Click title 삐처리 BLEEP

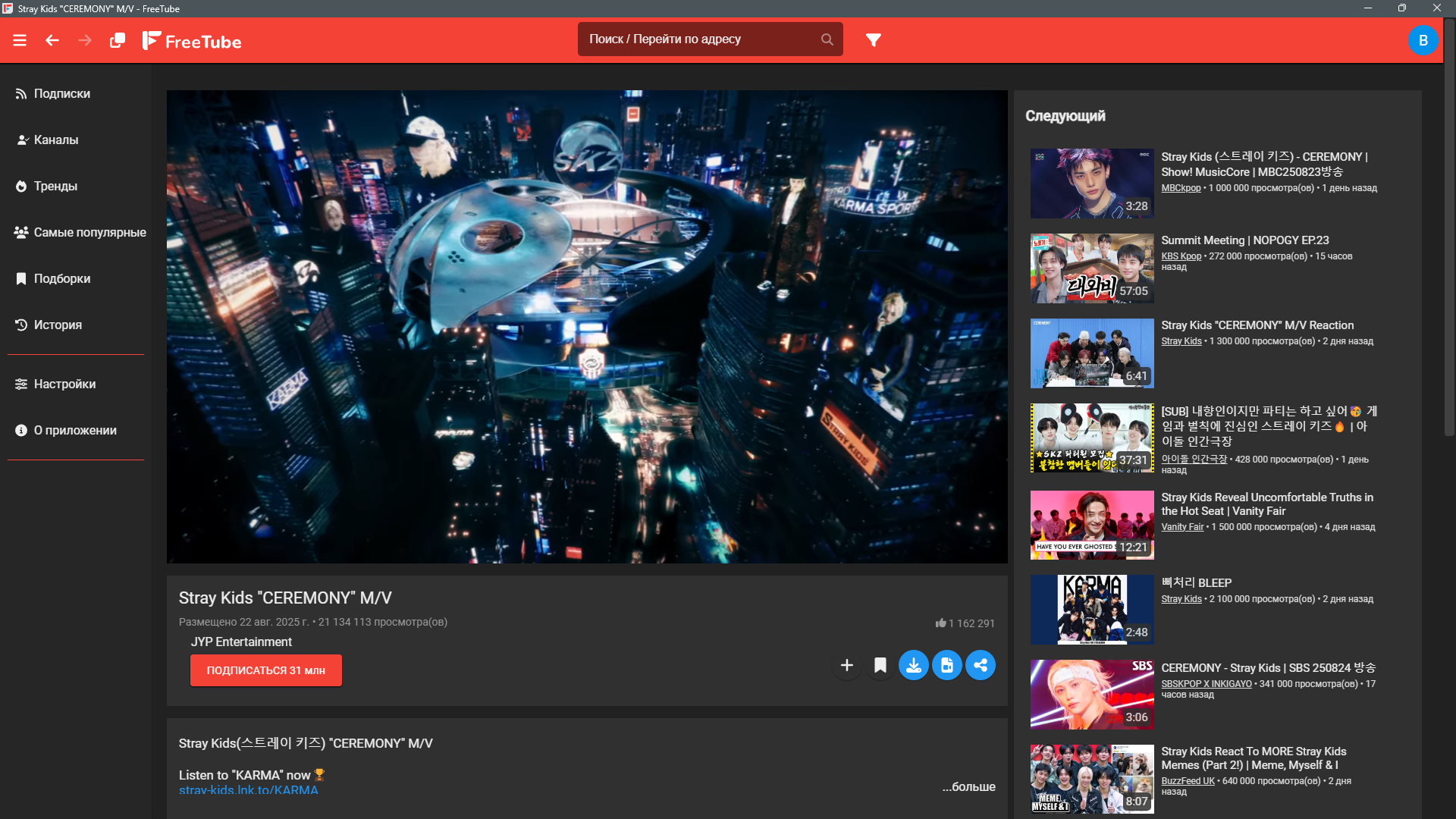coord(1196,582)
